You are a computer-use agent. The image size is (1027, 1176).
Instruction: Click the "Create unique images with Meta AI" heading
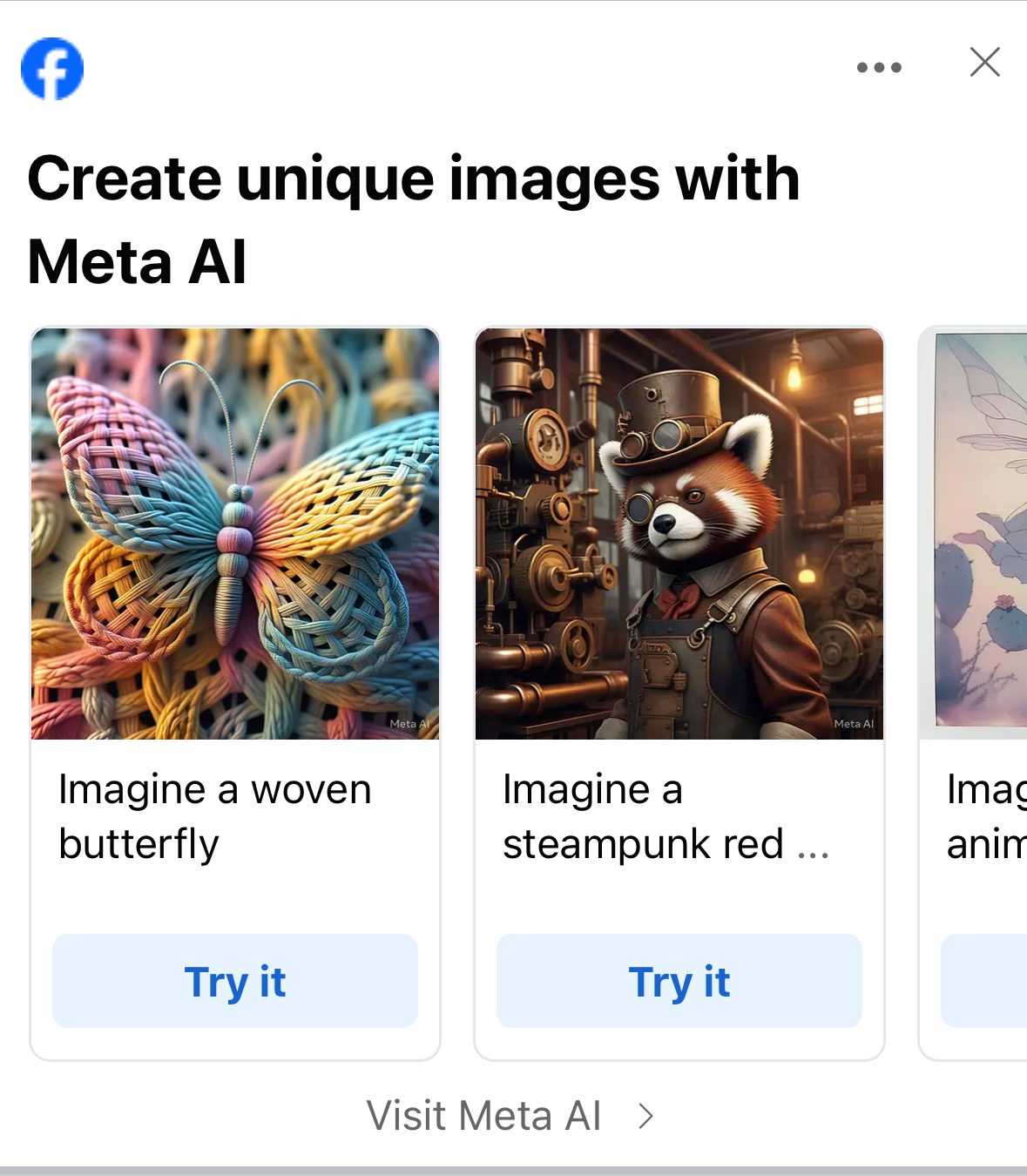click(x=413, y=220)
